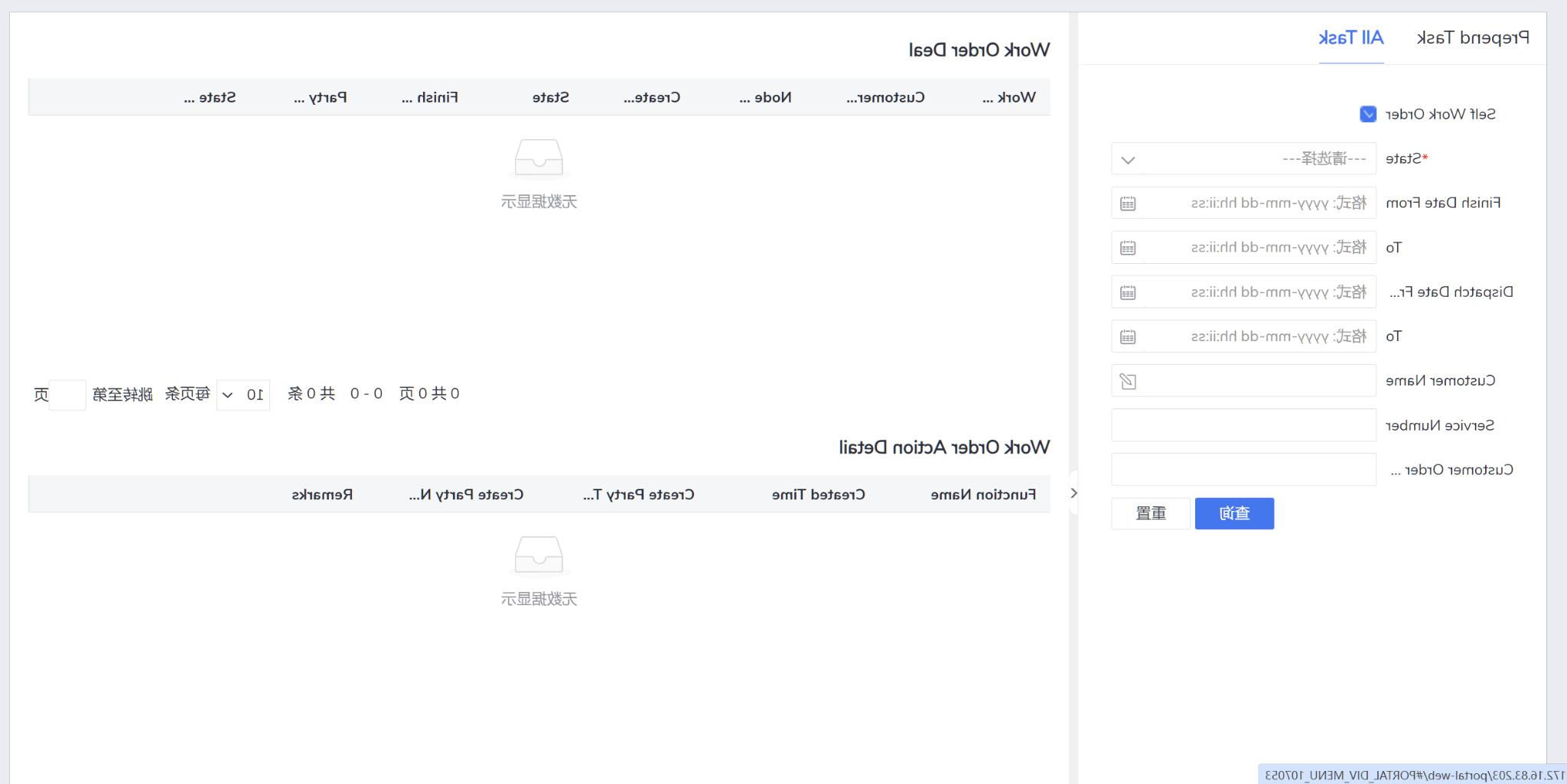Image resolution: width=1567 pixels, height=784 pixels.
Task: Click the blue 查询 query button
Action: [1234, 513]
